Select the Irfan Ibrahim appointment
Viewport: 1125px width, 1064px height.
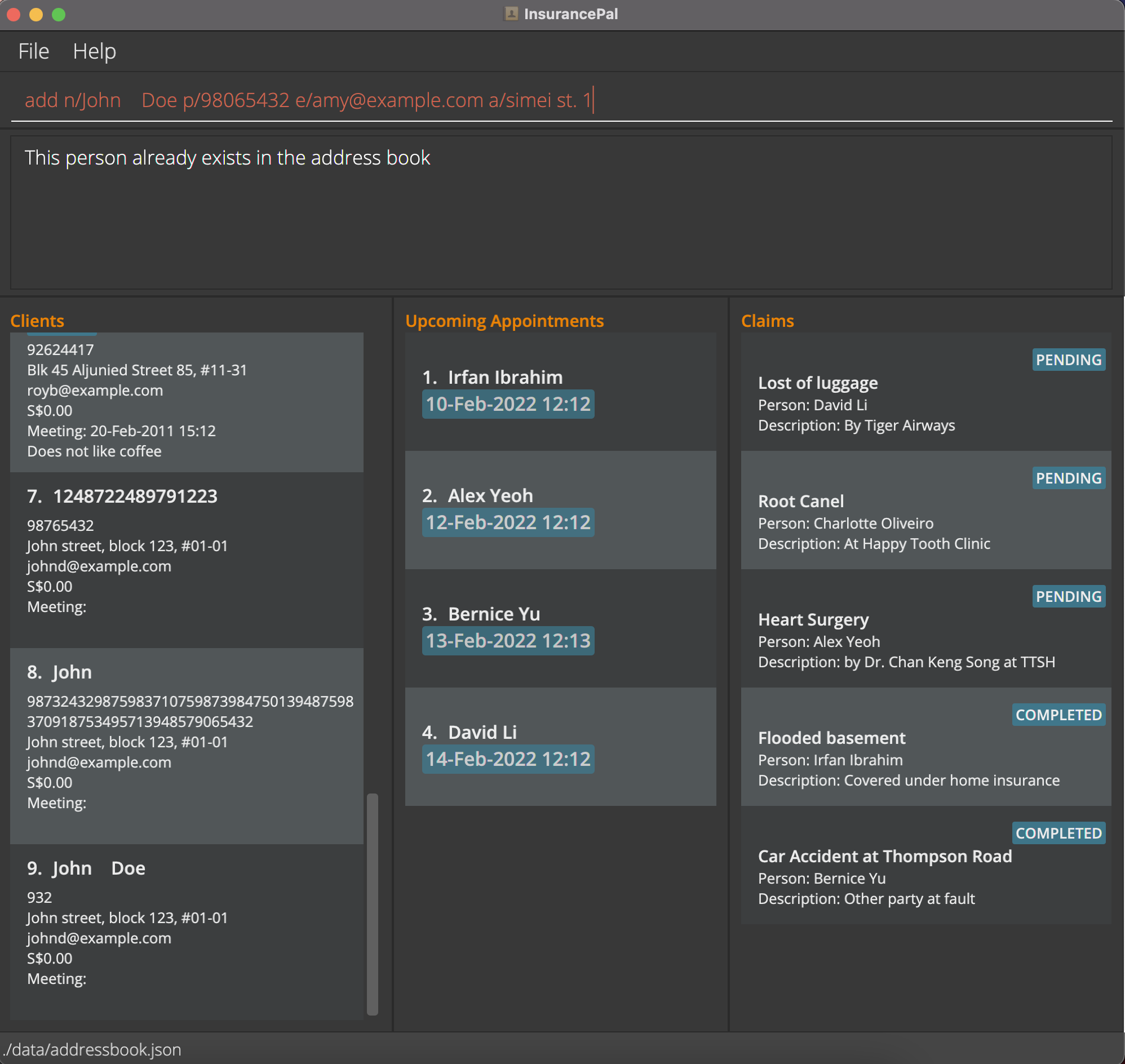click(559, 391)
